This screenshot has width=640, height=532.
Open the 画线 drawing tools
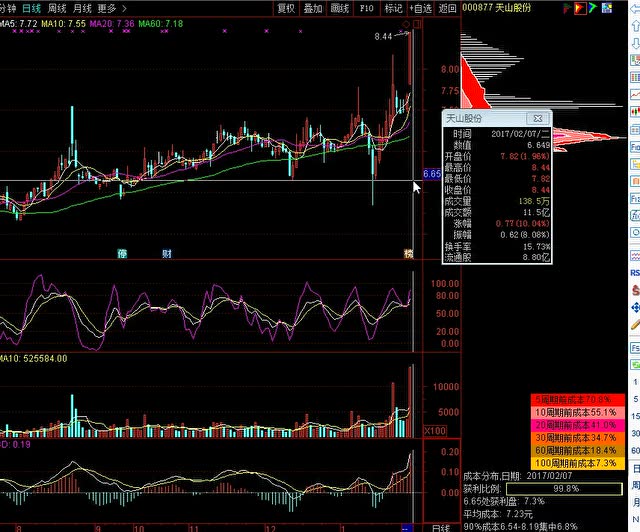pos(340,8)
